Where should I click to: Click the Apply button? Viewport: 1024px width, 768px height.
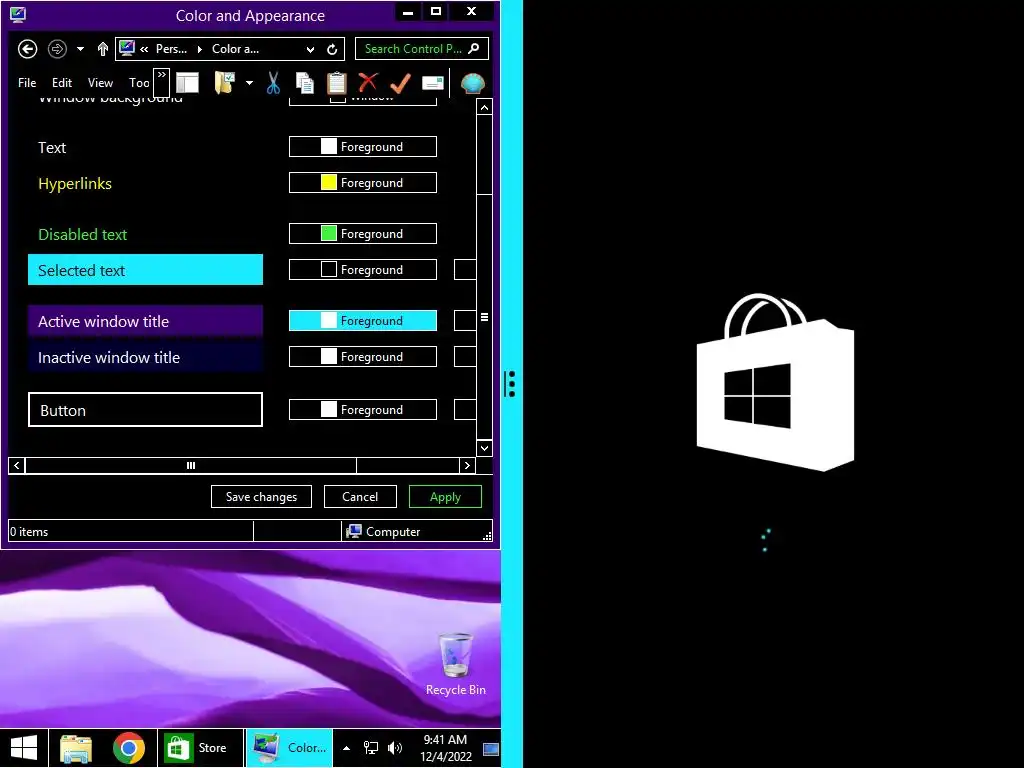(x=445, y=496)
